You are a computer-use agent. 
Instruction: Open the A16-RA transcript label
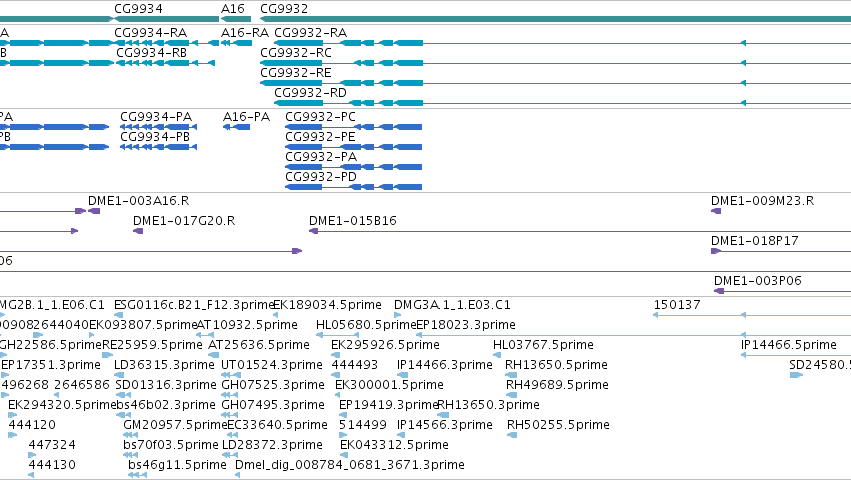(x=245, y=33)
